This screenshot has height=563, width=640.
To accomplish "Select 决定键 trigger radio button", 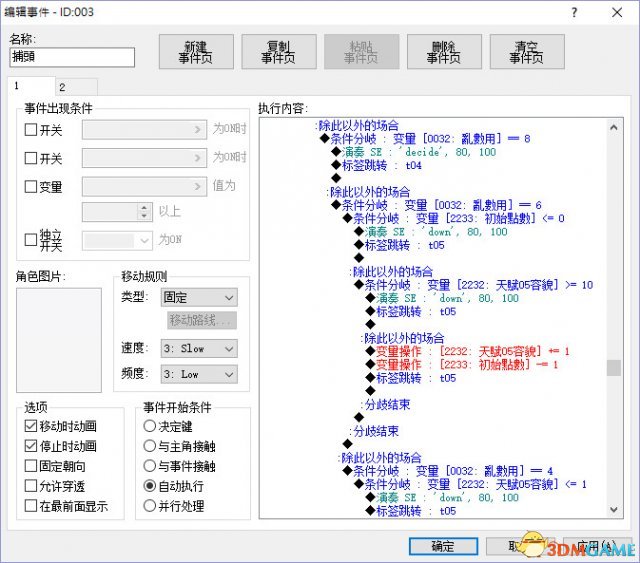I will 149,427.
